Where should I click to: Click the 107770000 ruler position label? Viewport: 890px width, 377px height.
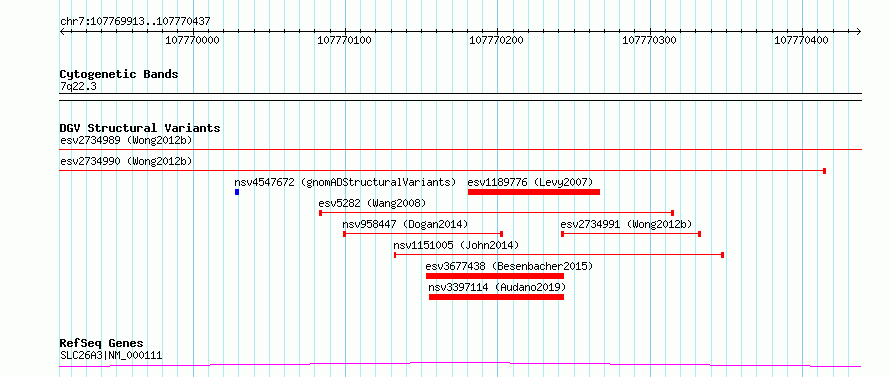point(192,40)
